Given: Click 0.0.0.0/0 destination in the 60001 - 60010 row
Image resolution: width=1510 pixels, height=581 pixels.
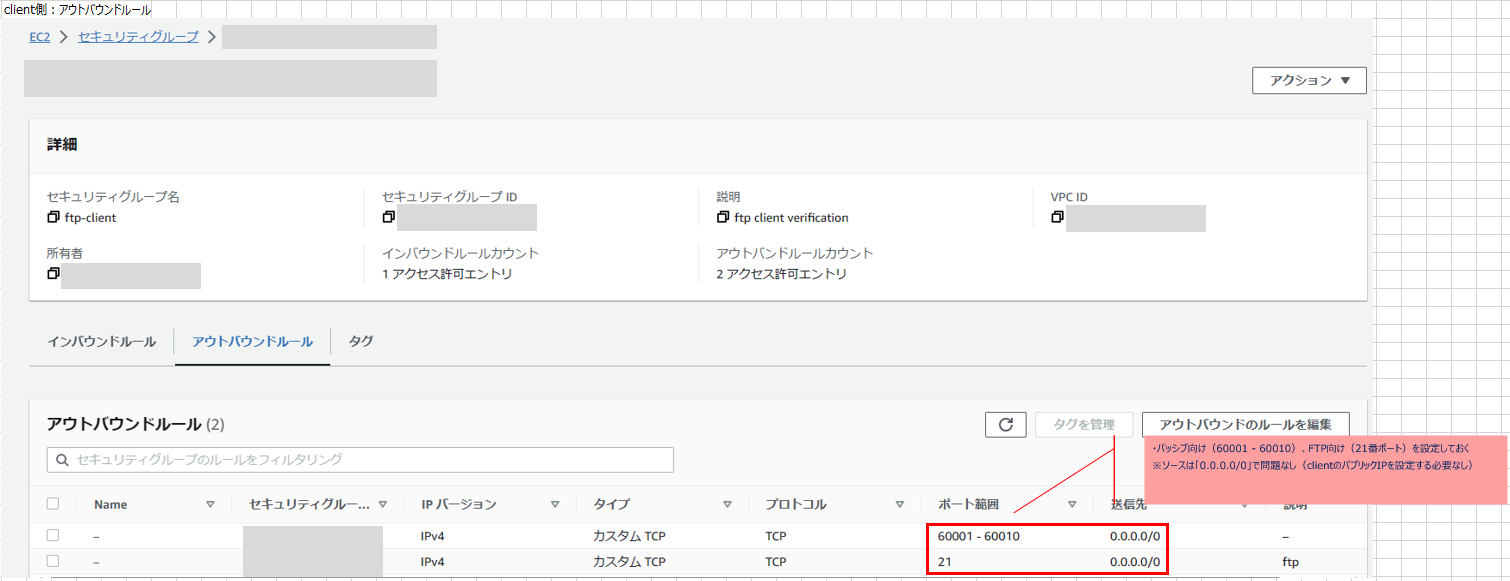Looking at the screenshot, I should (1135, 536).
